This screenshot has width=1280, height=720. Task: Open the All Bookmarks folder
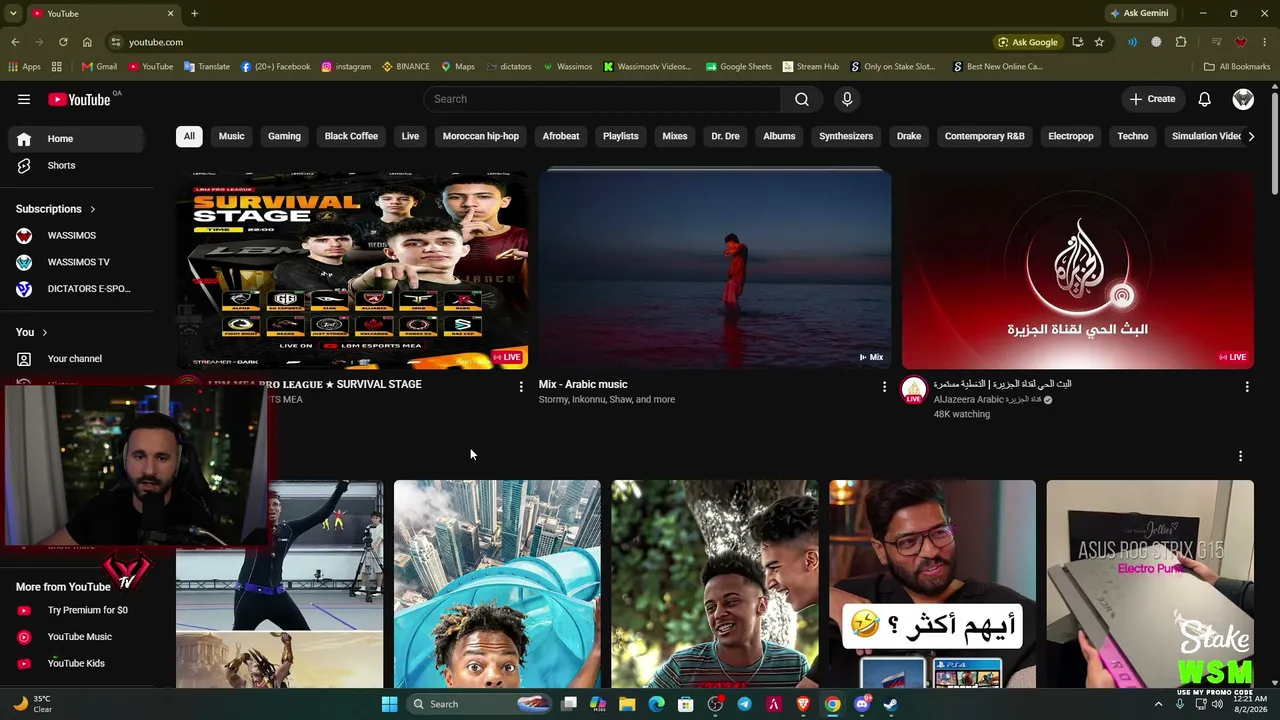[1236, 67]
